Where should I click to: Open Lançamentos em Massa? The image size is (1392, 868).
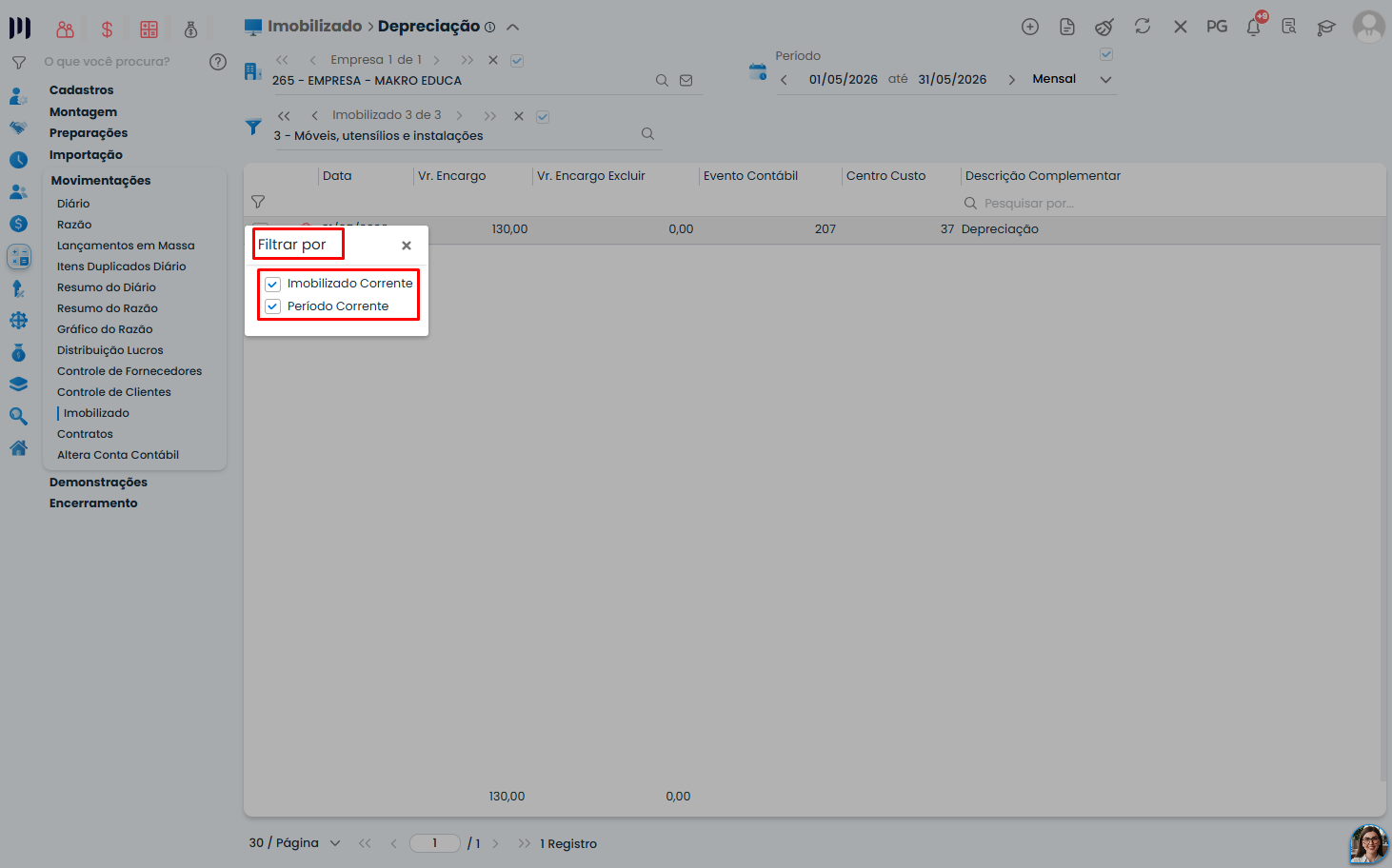pyautogui.click(x=126, y=246)
